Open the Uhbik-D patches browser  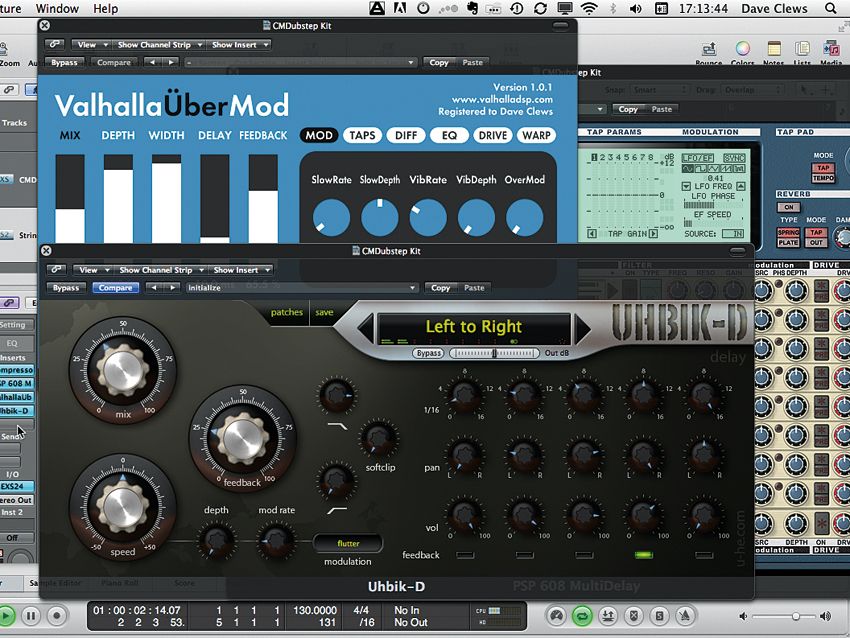coord(287,312)
